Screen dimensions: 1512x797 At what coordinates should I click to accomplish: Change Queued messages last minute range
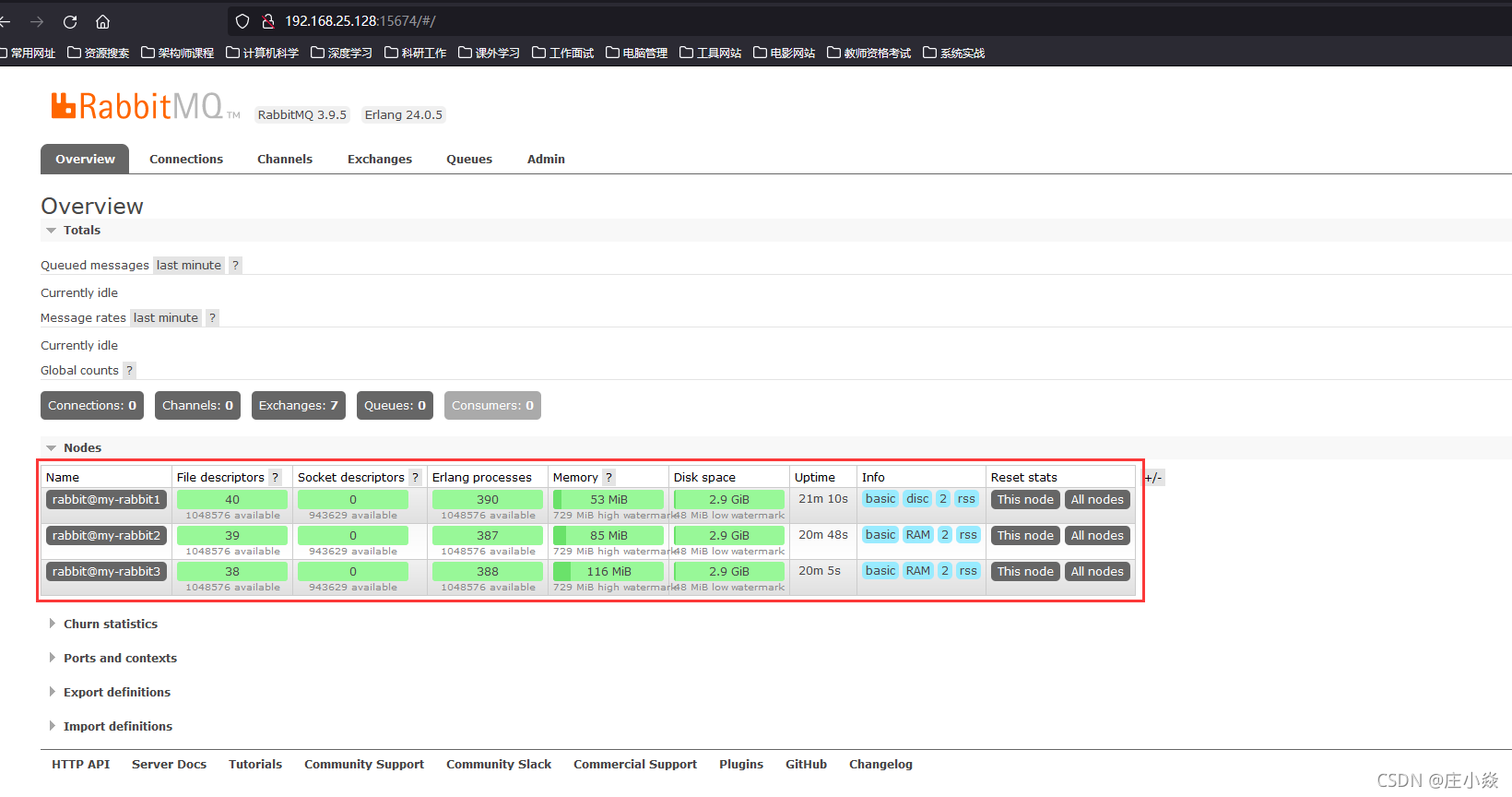(189, 266)
